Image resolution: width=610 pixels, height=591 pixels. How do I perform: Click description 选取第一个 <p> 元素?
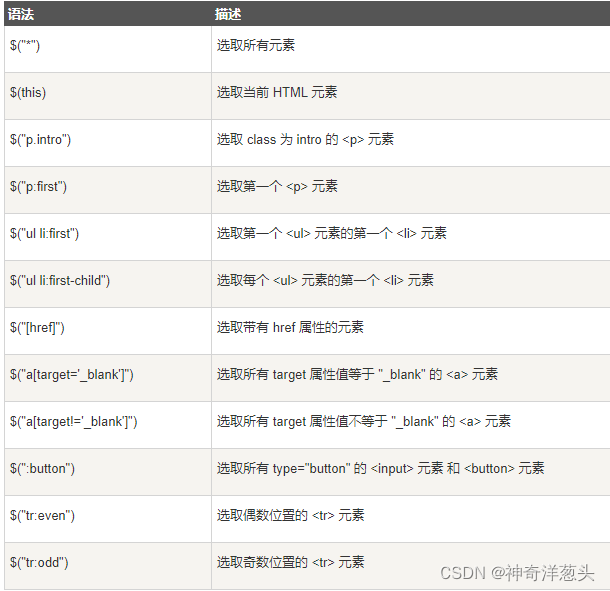277,186
